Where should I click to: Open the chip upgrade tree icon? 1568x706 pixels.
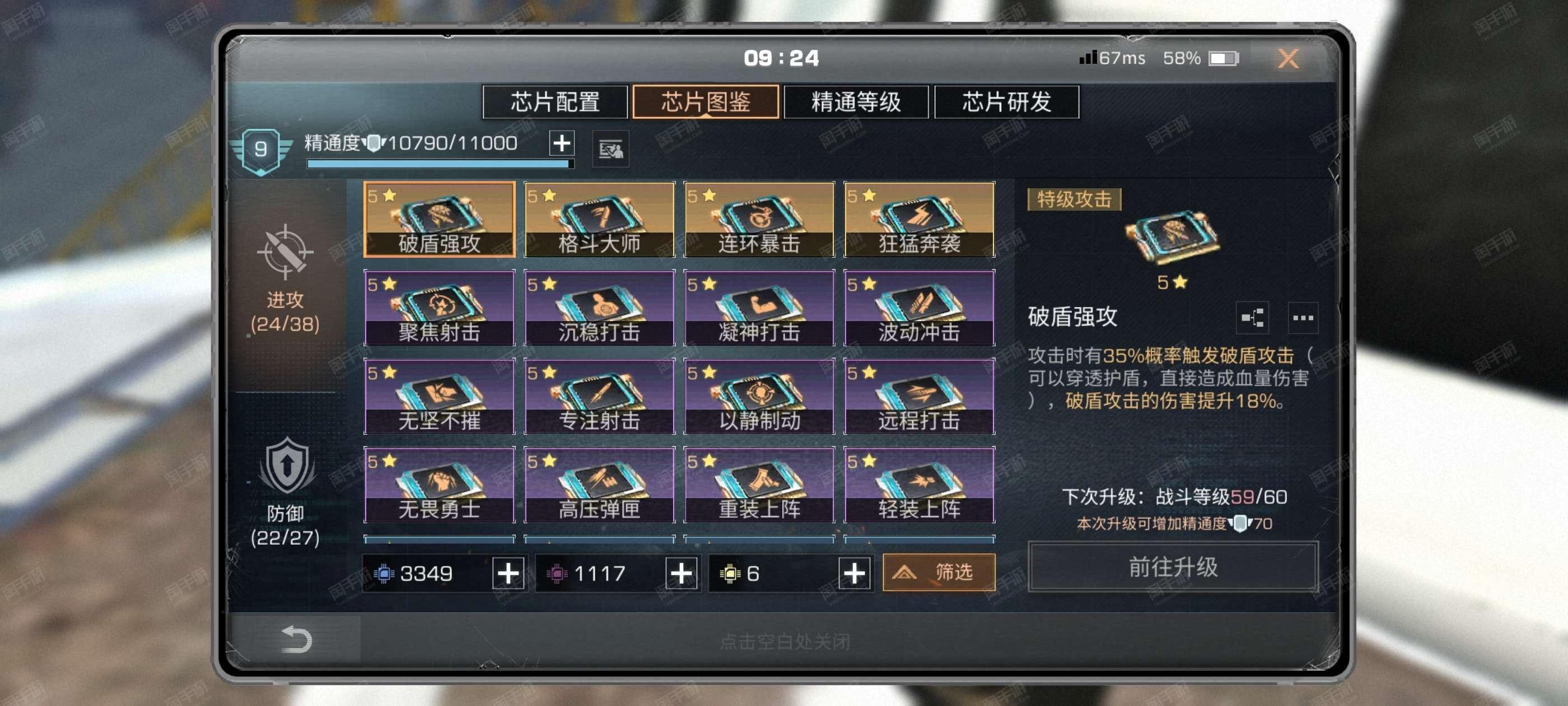(x=1252, y=317)
